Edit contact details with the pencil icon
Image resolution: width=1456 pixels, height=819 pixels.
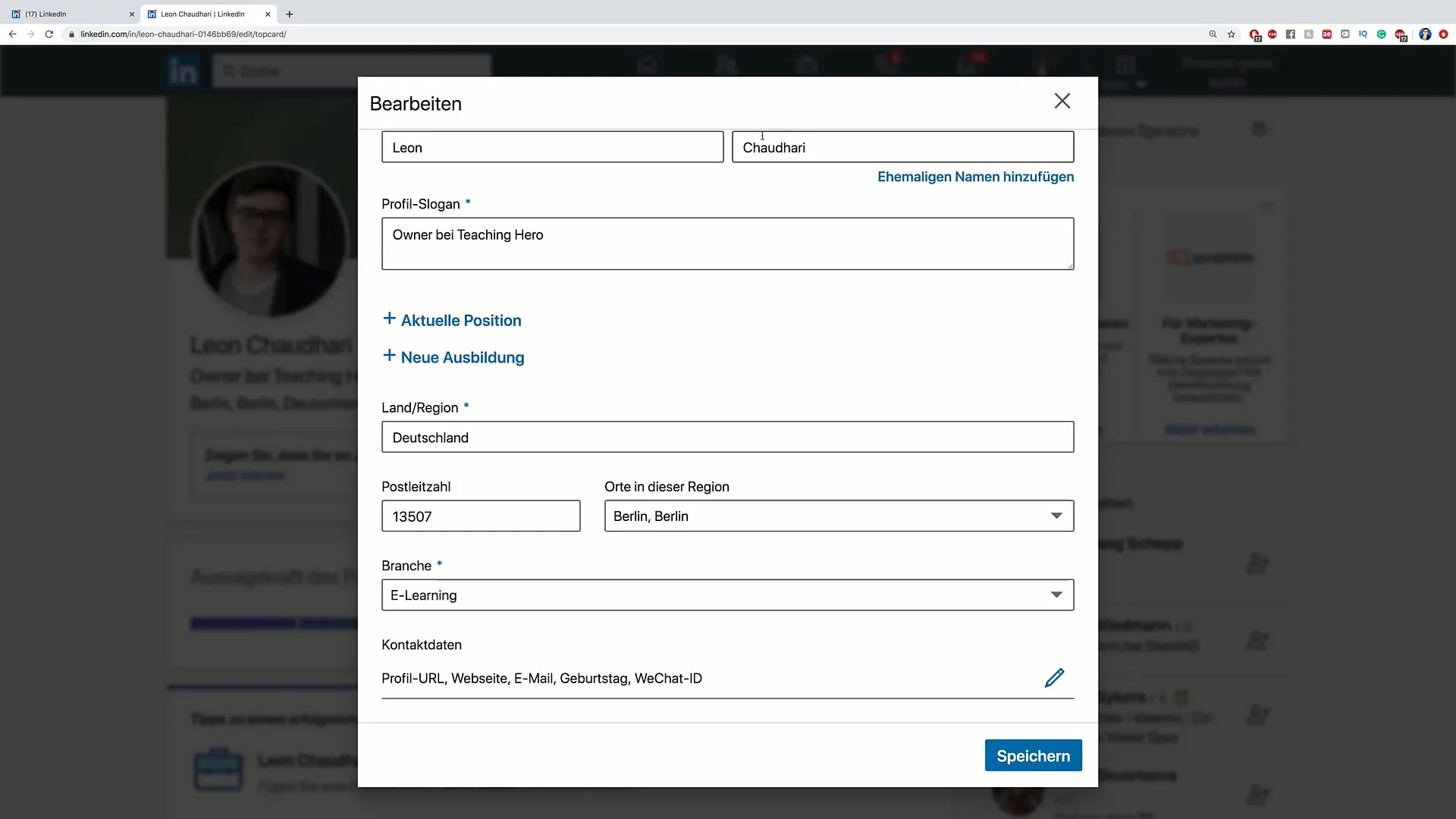tap(1054, 678)
